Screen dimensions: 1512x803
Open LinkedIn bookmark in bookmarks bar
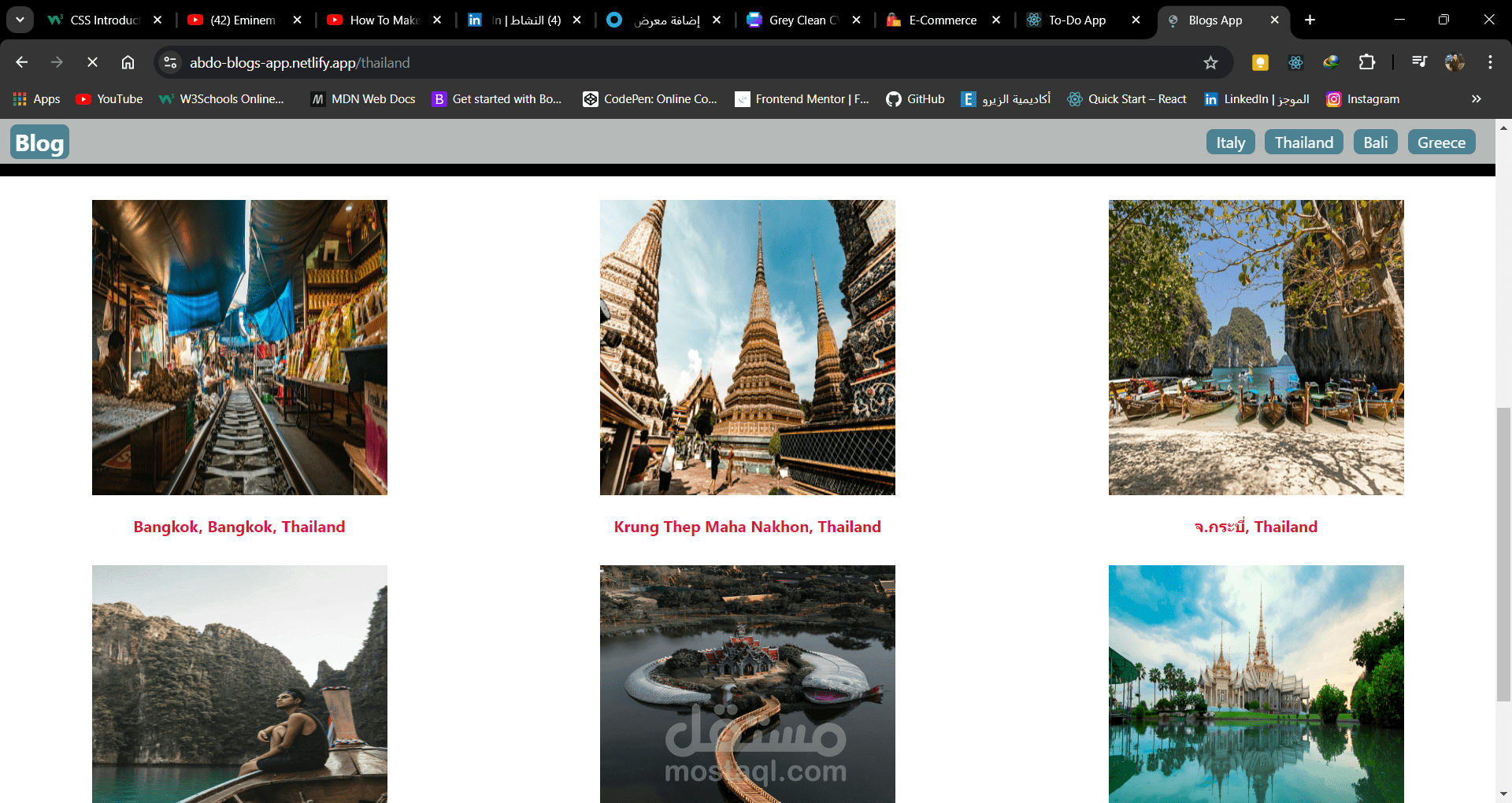[1257, 98]
